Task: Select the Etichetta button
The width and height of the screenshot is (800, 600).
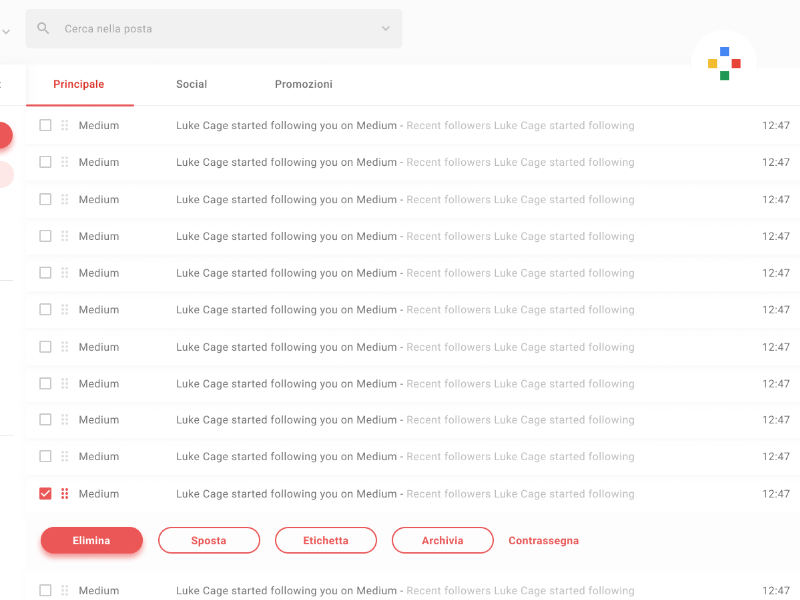Action: pyautogui.click(x=326, y=540)
